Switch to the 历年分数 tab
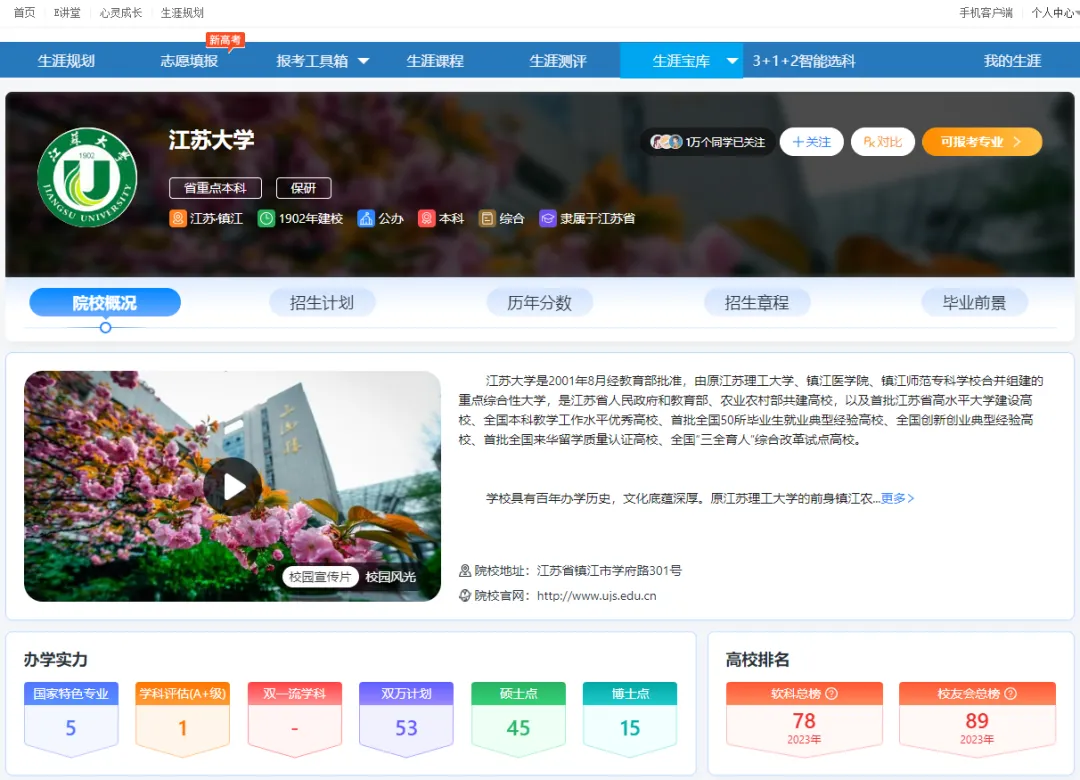The width and height of the screenshot is (1080, 780). tap(539, 302)
